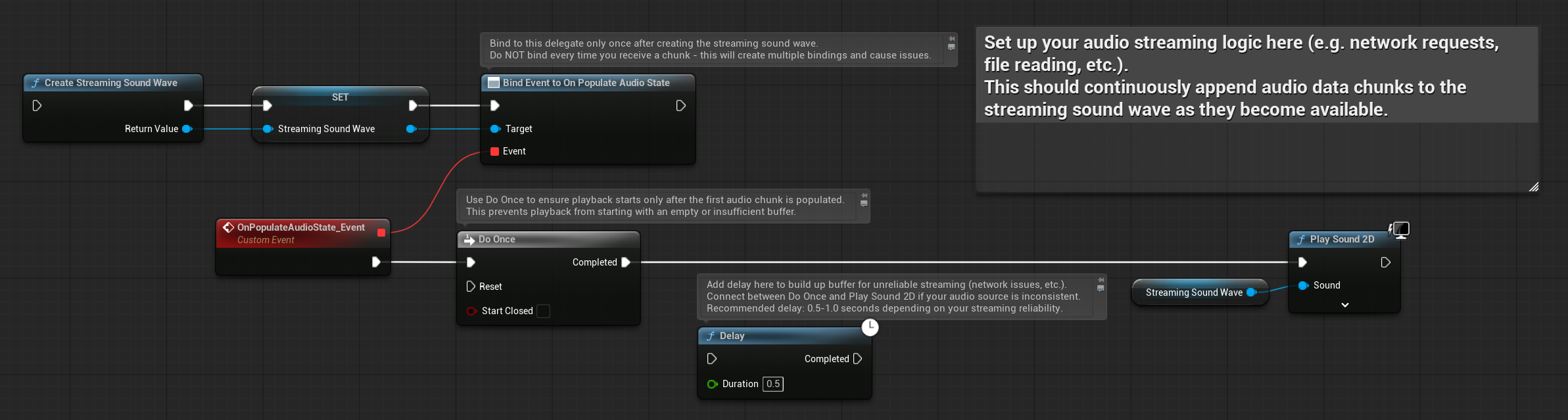Click the Delay Completed output pin

coord(857,359)
